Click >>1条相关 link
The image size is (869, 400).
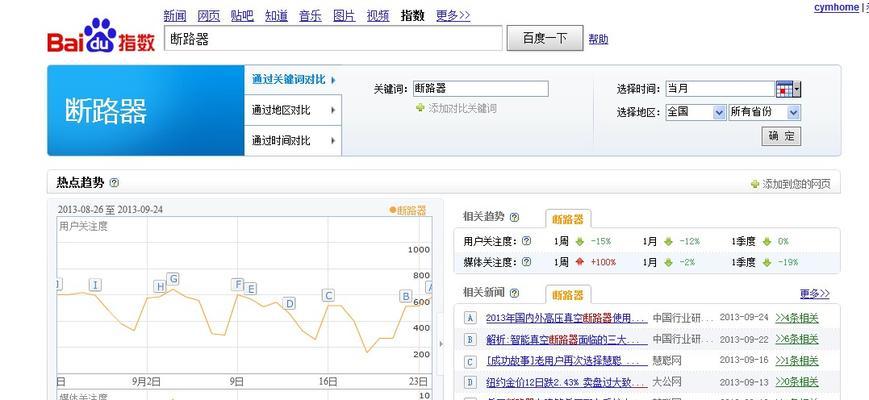[x=796, y=361]
